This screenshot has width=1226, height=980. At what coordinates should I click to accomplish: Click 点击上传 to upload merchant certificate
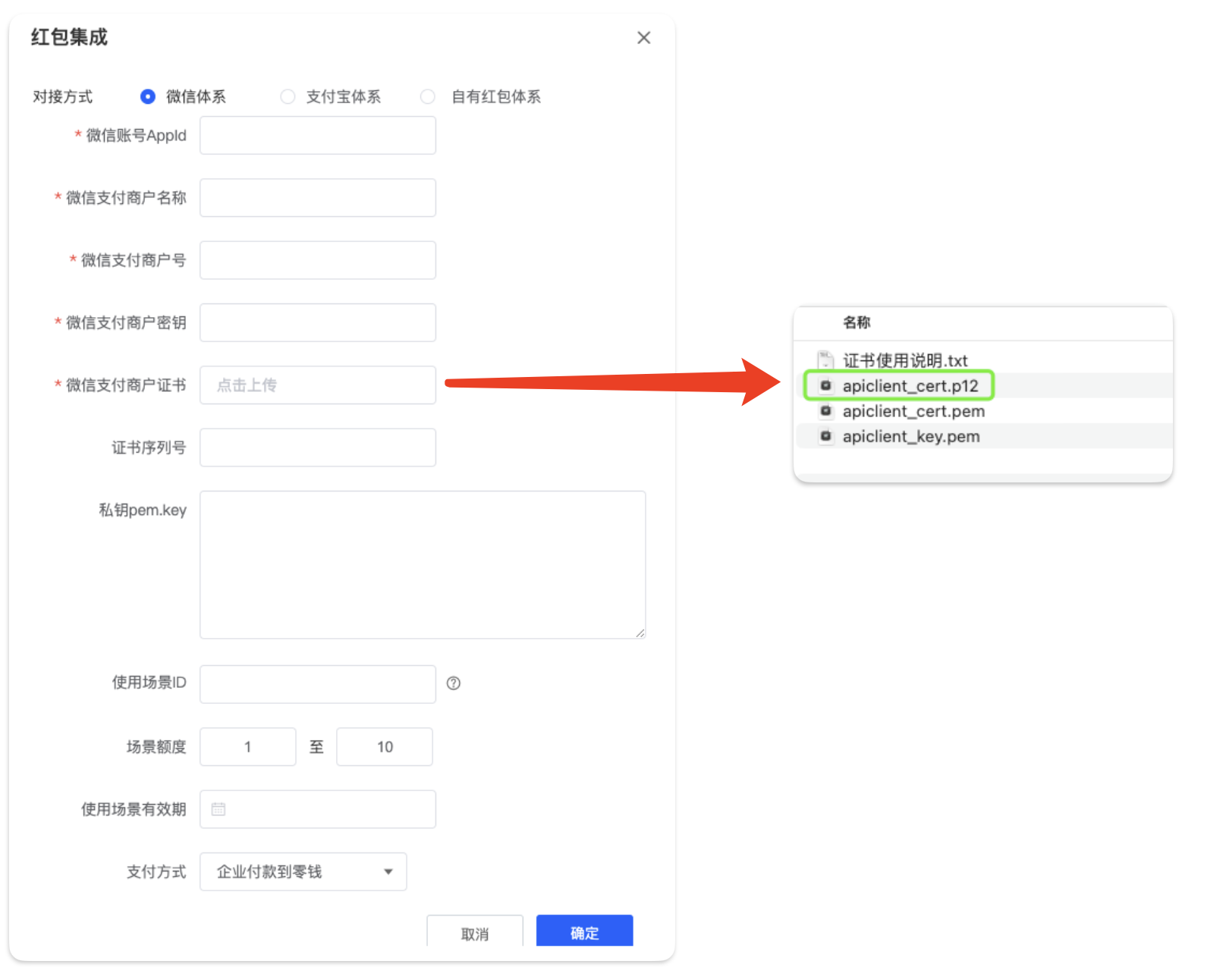(318, 385)
